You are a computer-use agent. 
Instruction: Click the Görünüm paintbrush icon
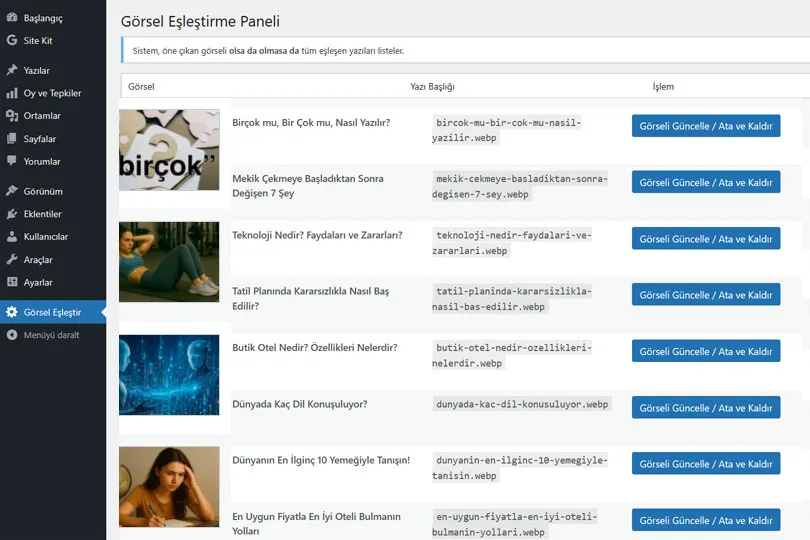12,191
